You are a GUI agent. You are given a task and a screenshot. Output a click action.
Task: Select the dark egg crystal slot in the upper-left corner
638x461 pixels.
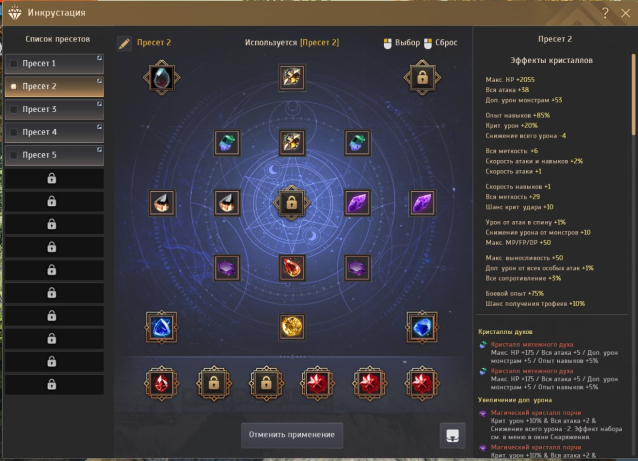click(x=162, y=77)
